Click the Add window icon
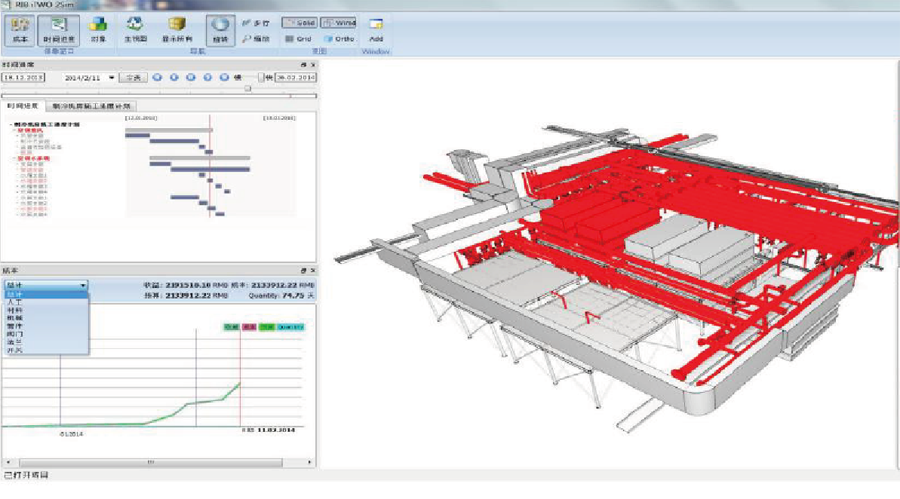The height and width of the screenshot is (499, 900). 376,28
